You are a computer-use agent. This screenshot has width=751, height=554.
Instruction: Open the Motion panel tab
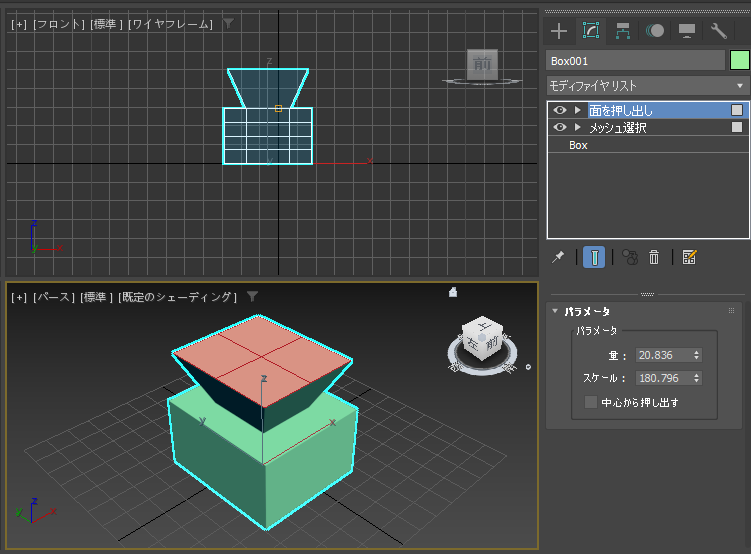(655, 31)
